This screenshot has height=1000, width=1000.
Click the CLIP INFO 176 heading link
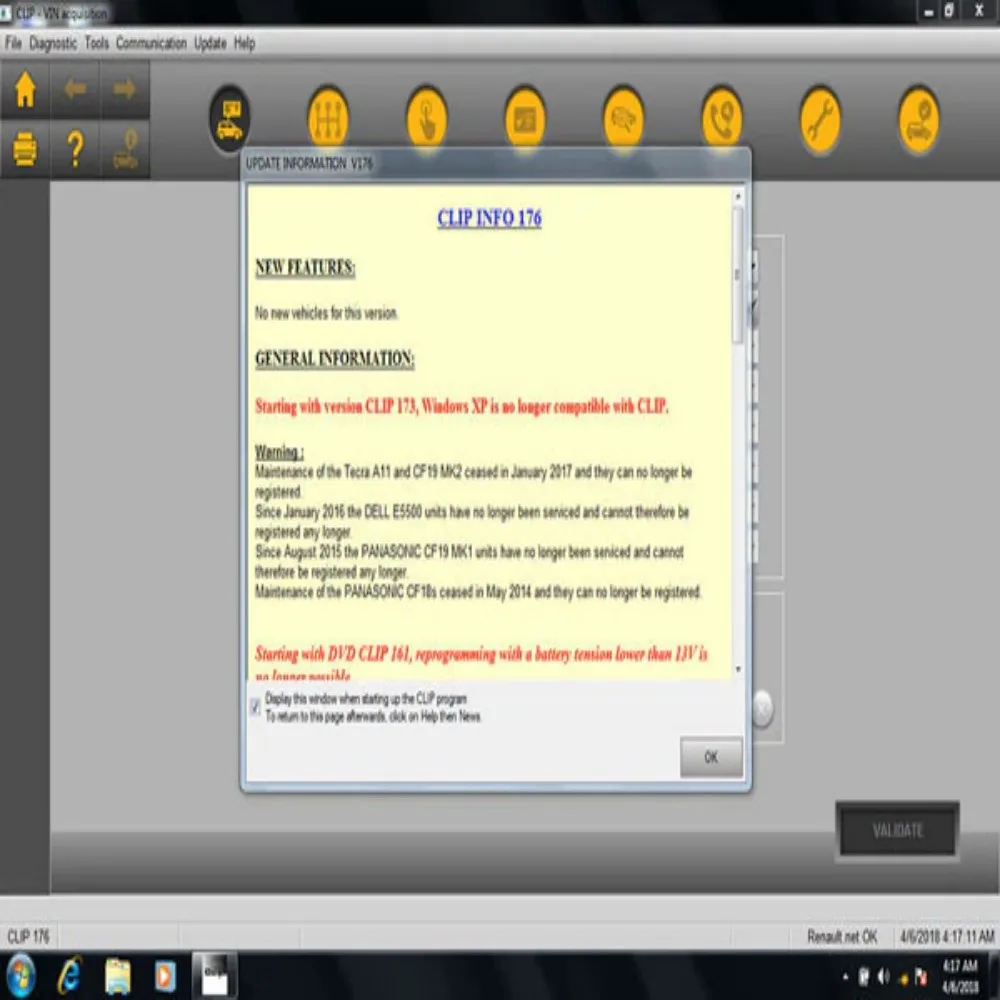[489, 218]
